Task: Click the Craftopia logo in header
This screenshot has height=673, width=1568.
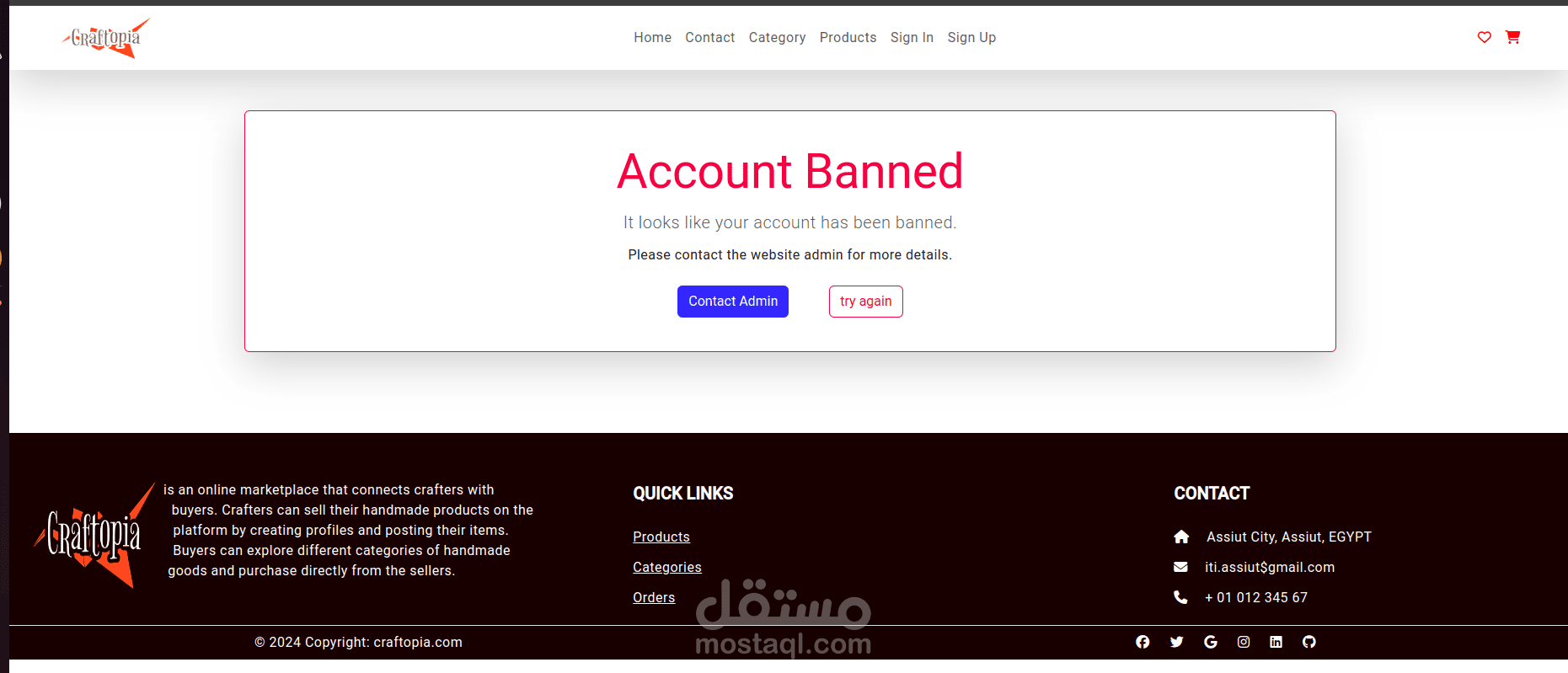Action: point(106,38)
